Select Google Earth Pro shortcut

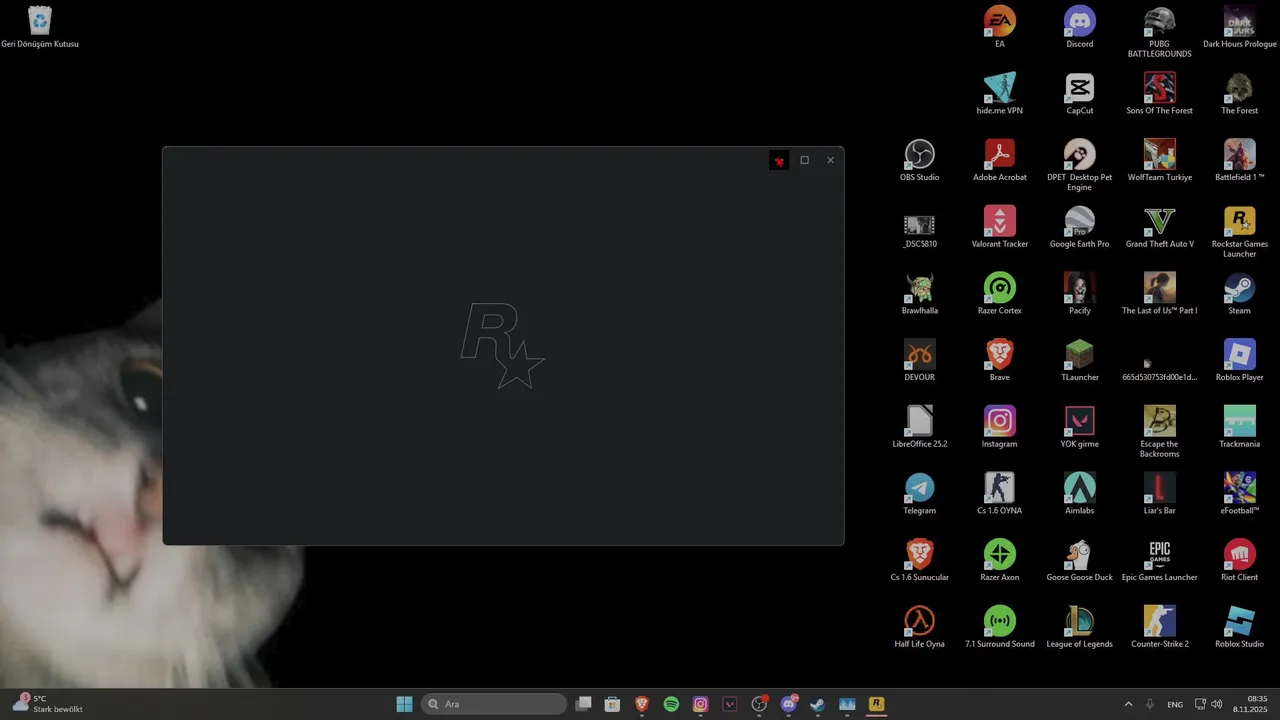click(1080, 227)
